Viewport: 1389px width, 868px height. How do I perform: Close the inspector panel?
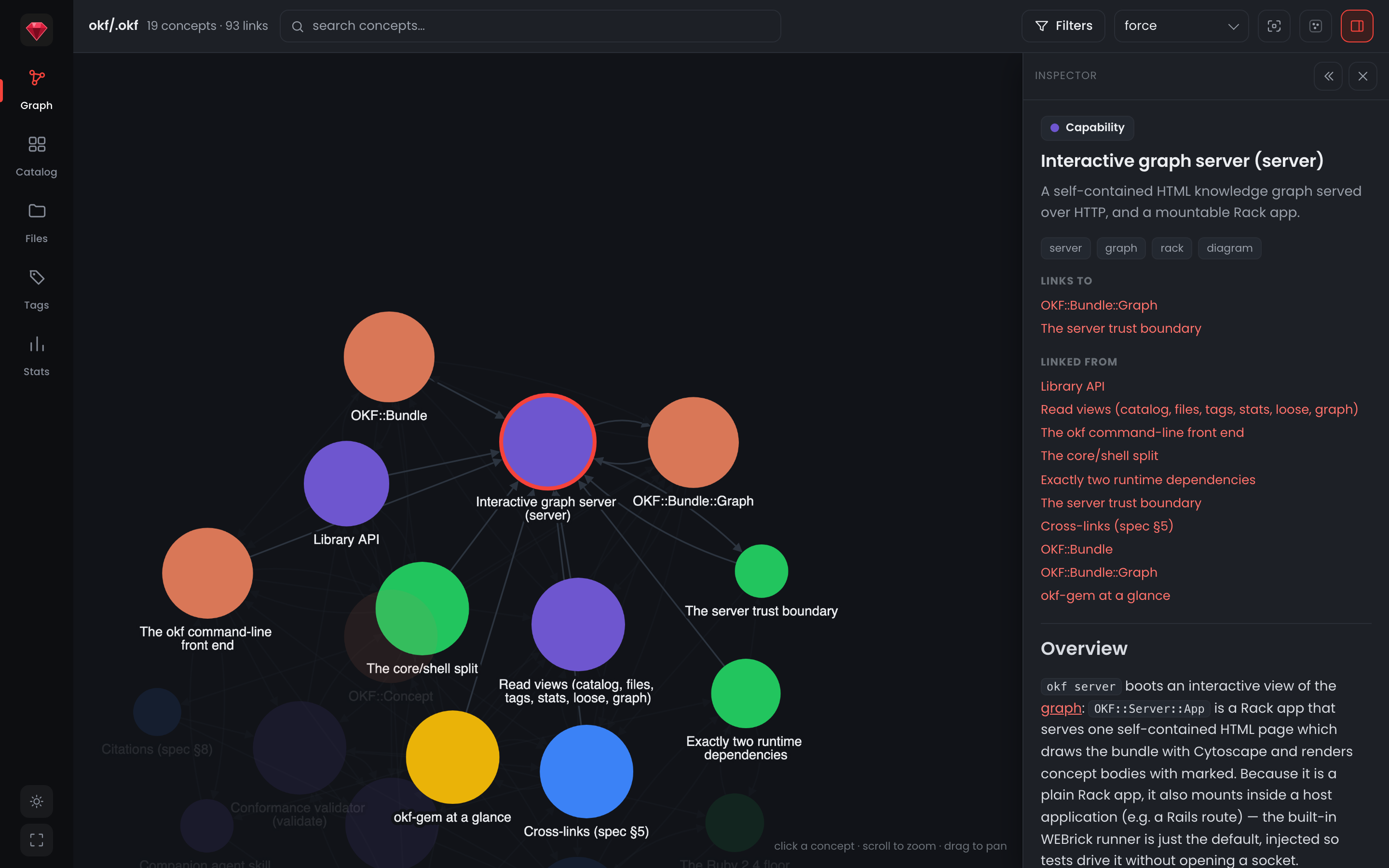point(1362,76)
